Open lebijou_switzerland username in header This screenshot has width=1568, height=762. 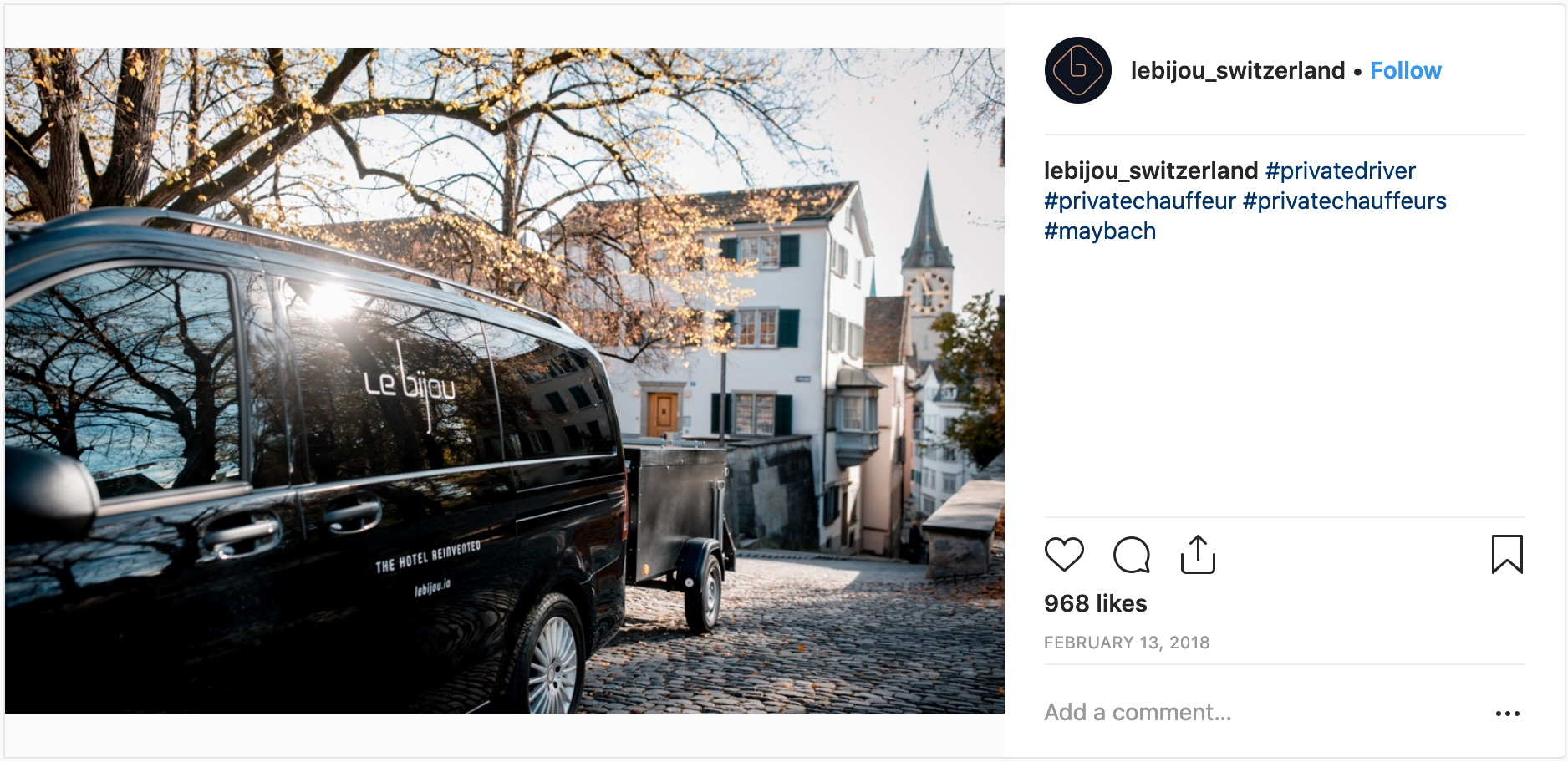tap(1237, 71)
